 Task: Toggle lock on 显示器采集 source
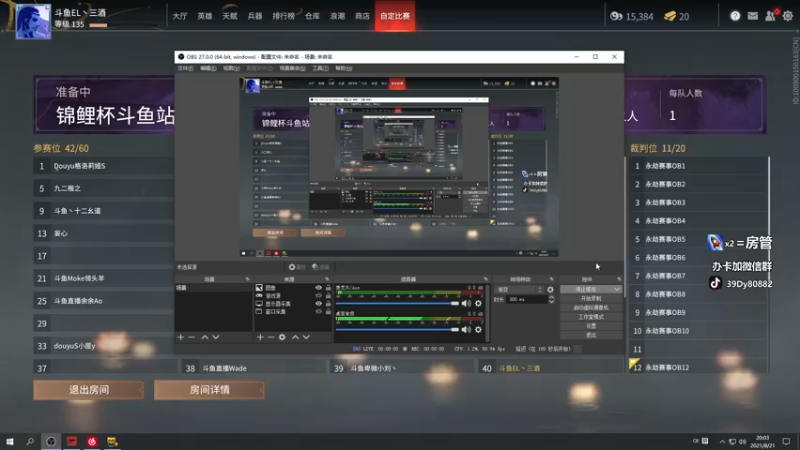pos(328,304)
